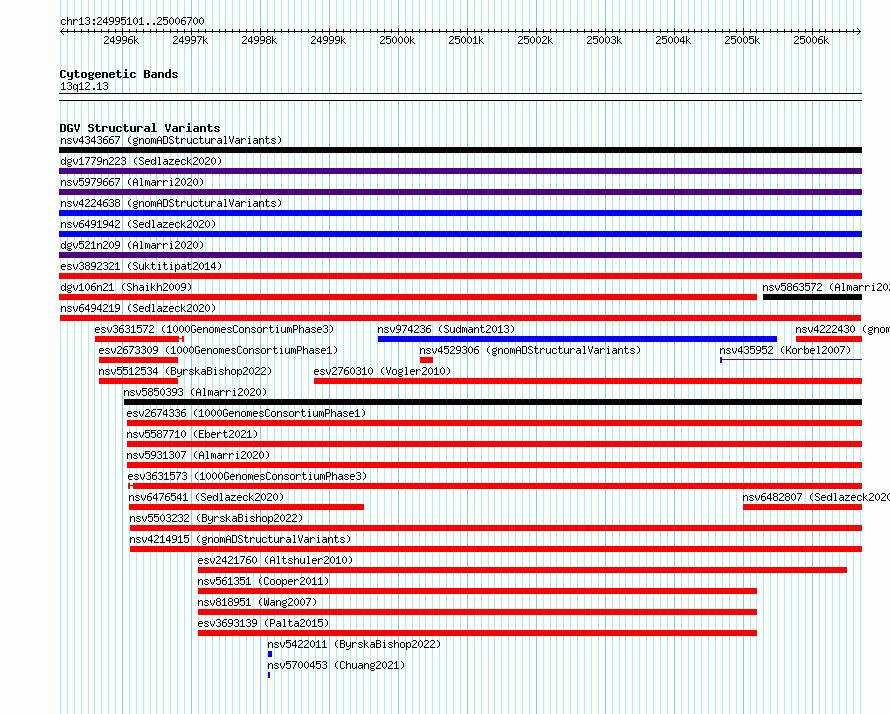Click red bar under nsv6476541 Sedlazeck2020

(246, 507)
